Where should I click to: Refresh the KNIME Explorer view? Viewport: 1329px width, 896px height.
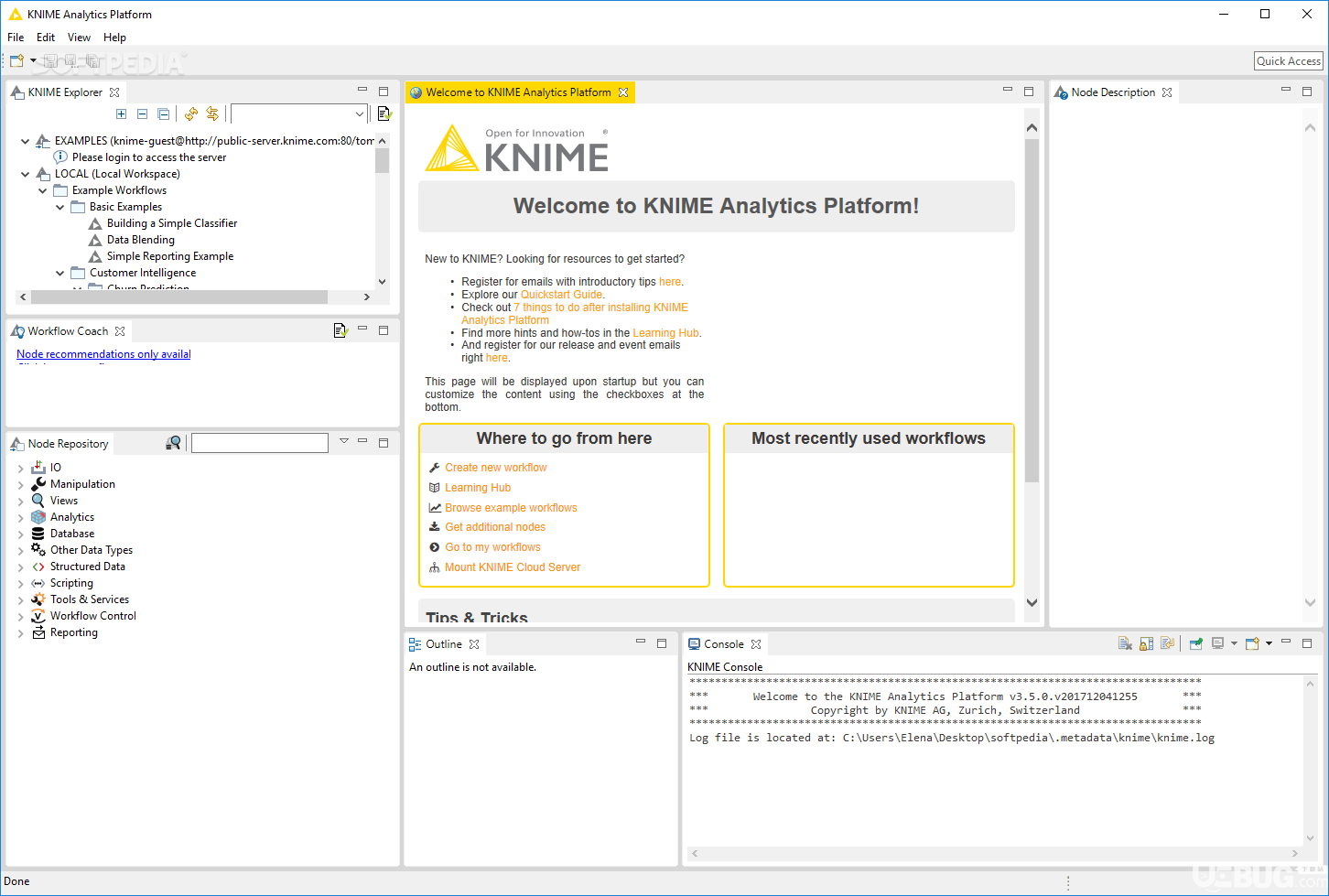(190, 113)
